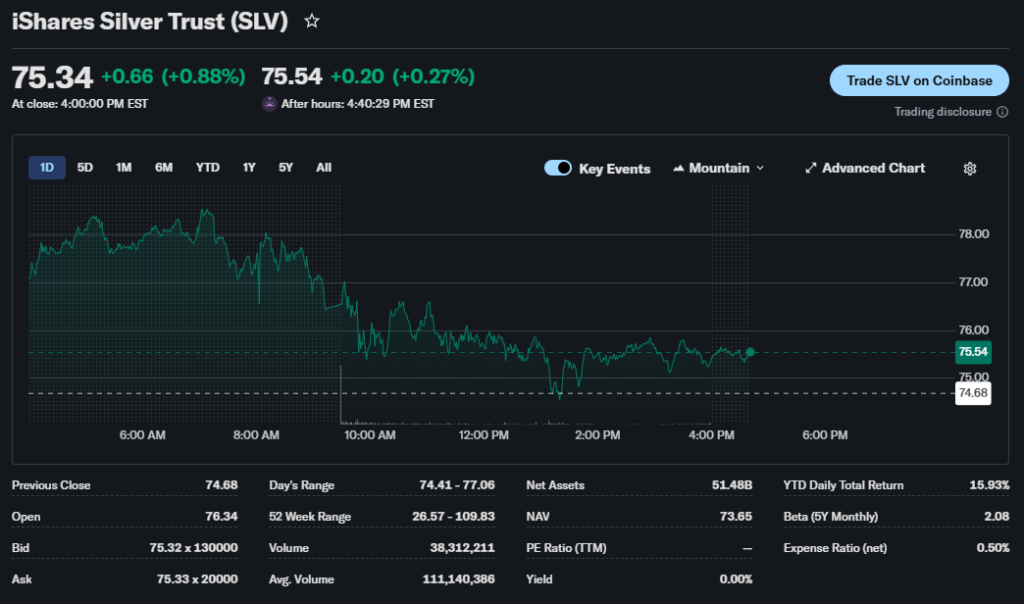
Task: Open chart settings gear icon
Action: click(x=969, y=168)
